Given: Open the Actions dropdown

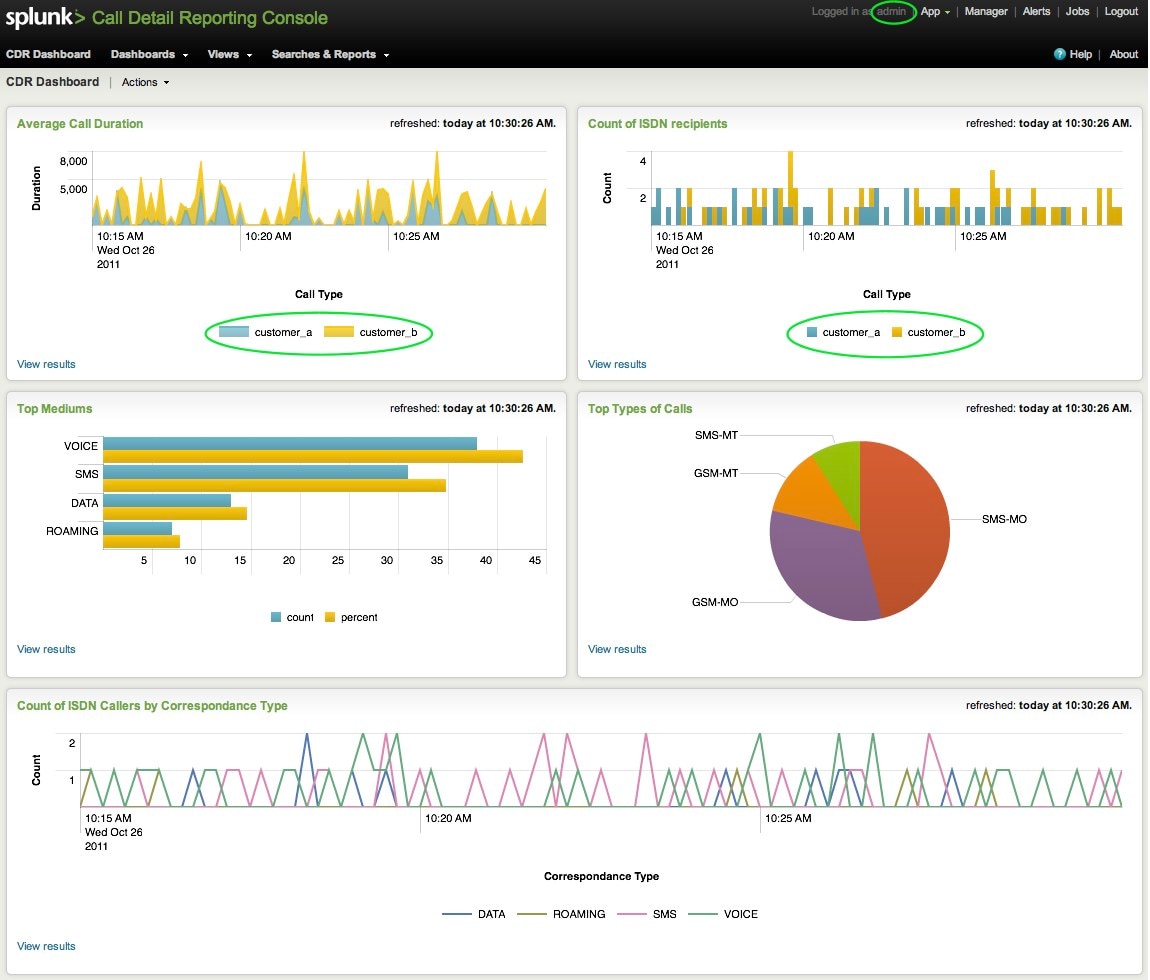Looking at the screenshot, I should pyautogui.click(x=145, y=82).
